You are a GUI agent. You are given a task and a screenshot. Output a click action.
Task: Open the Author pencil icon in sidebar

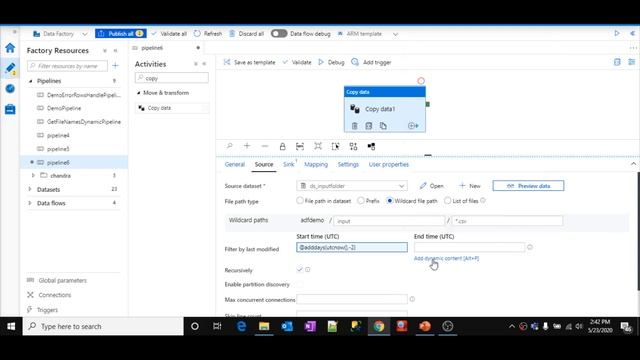10,68
